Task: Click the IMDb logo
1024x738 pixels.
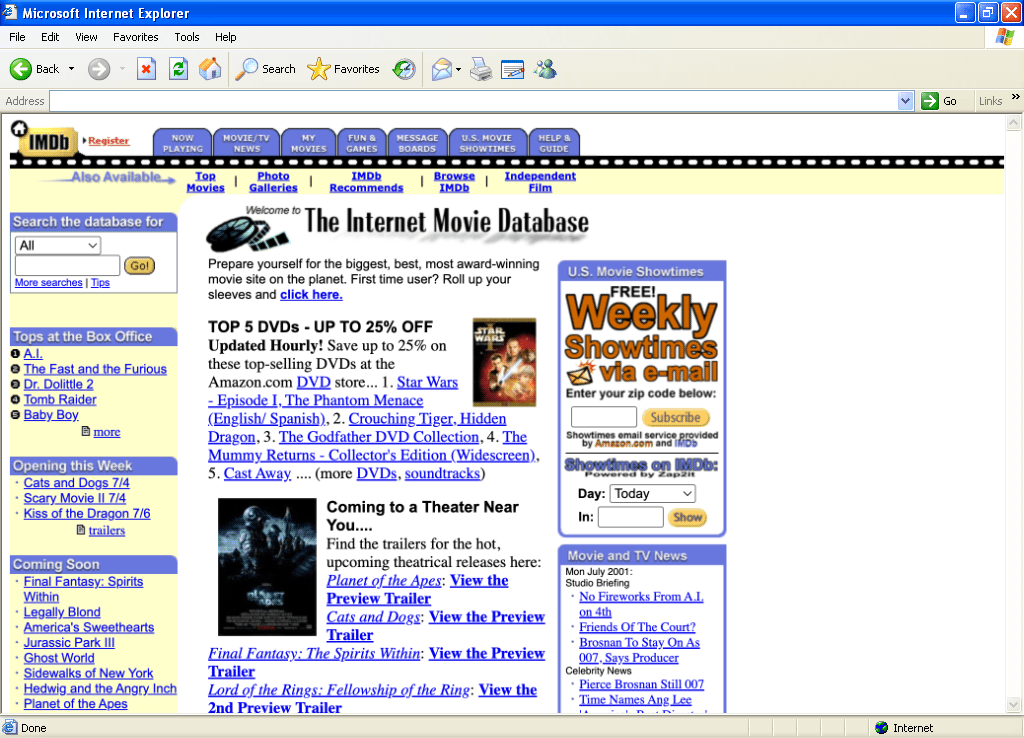Action: pos(44,139)
